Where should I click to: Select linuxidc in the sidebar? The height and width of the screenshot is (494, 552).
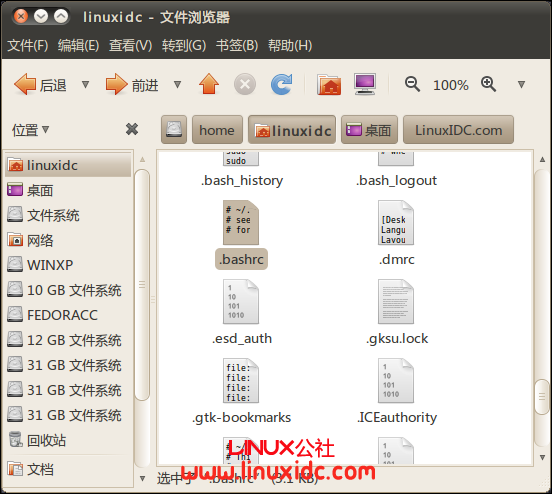(68, 165)
